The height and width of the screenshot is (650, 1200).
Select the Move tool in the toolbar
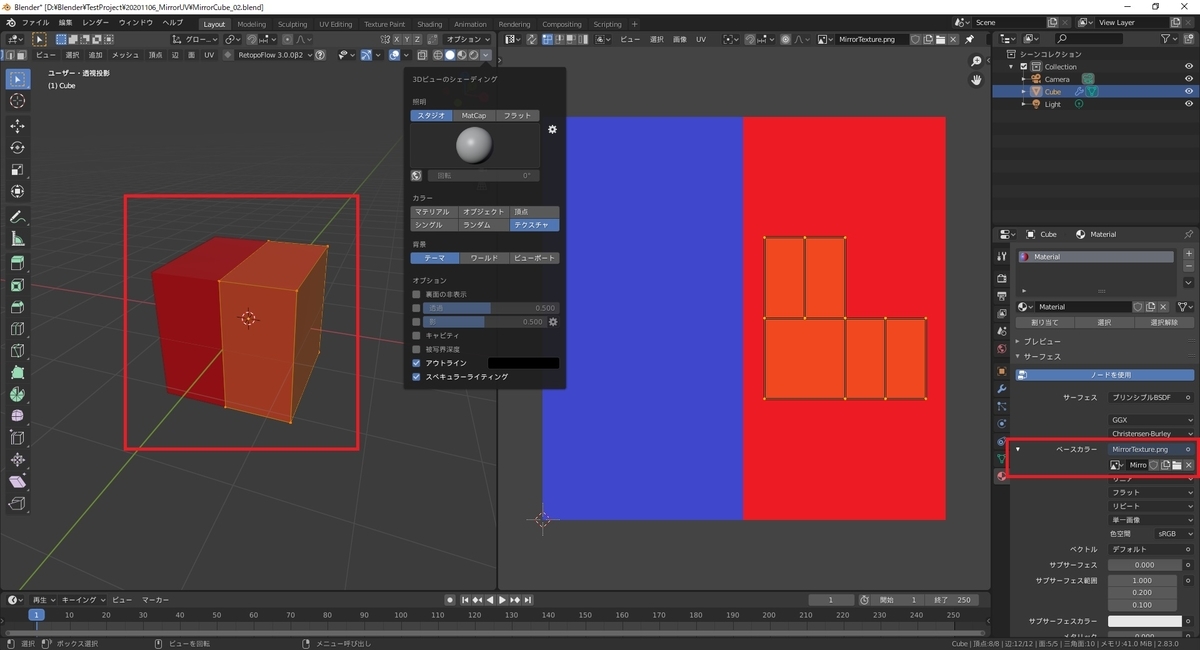point(17,126)
